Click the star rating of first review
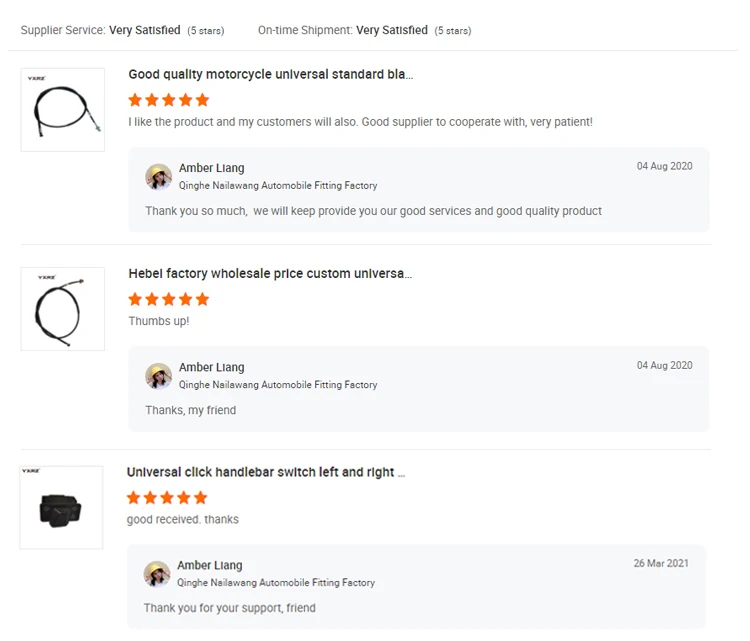This screenshot has width=750, height=641. pyautogui.click(x=168, y=100)
